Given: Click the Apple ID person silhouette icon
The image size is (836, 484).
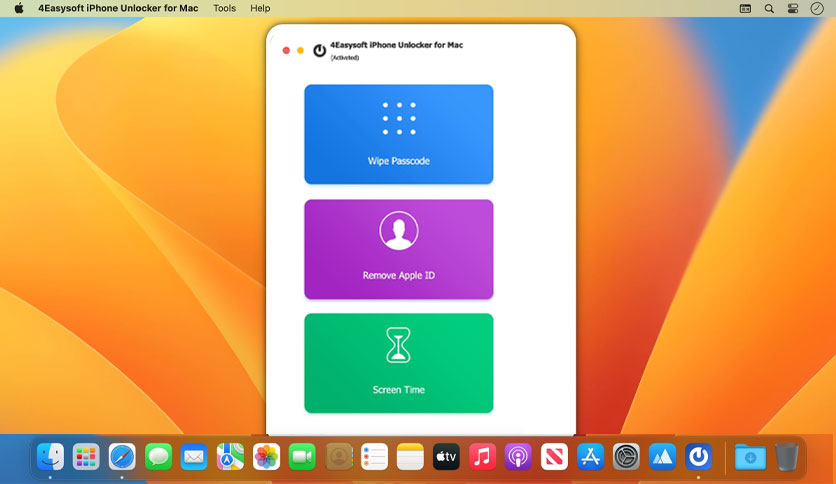Looking at the screenshot, I should (399, 231).
